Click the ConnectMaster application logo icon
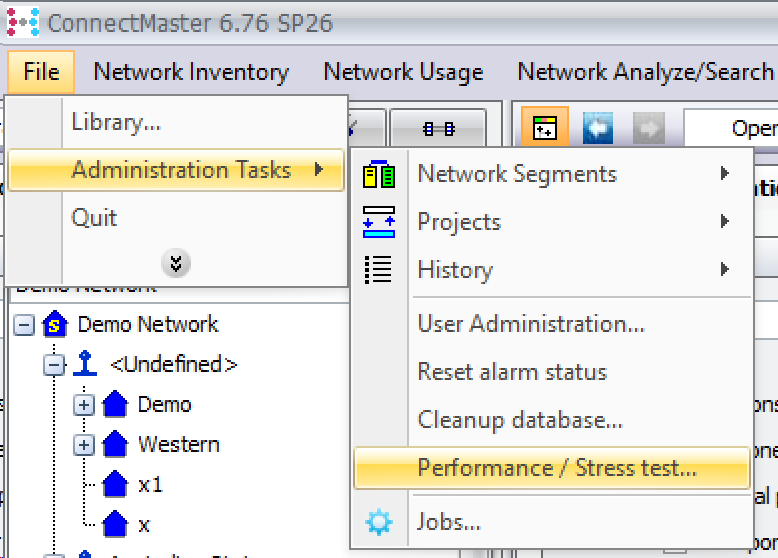778x558 pixels. [x=23, y=22]
